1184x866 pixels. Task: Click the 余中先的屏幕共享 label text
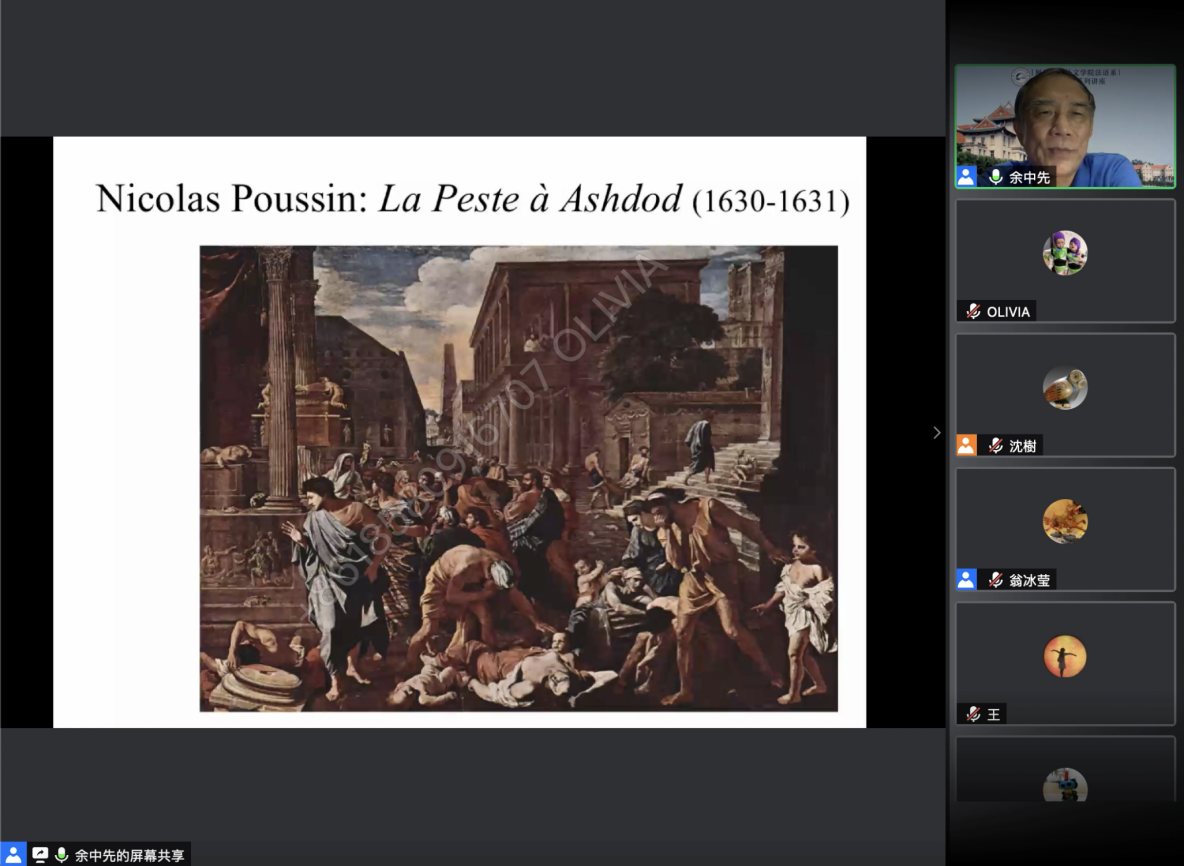(x=128, y=855)
